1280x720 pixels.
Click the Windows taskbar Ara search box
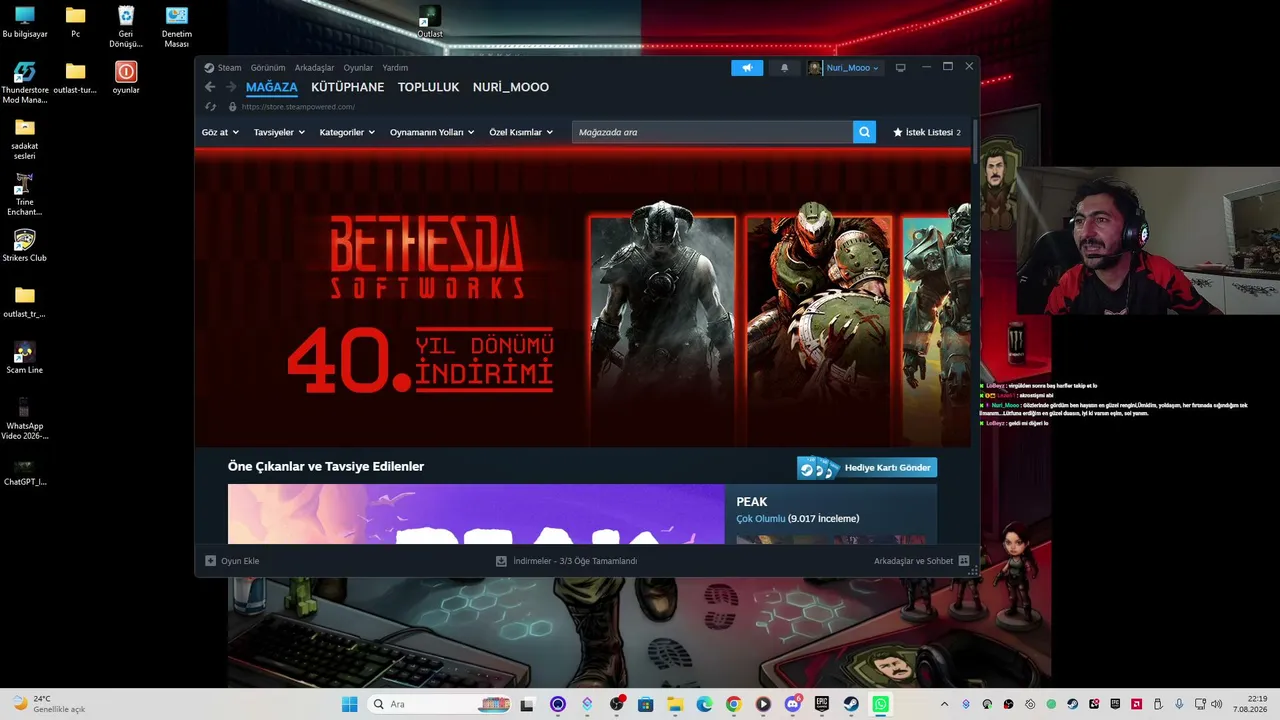[x=441, y=704]
